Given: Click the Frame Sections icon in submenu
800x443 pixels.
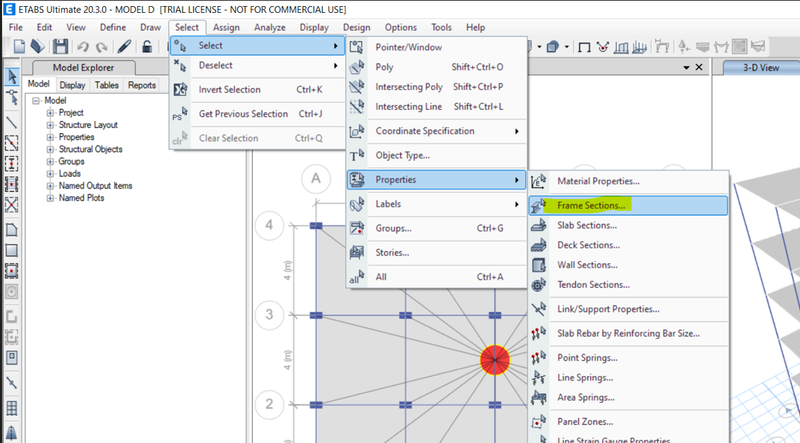Looking at the screenshot, I should 538,206.
